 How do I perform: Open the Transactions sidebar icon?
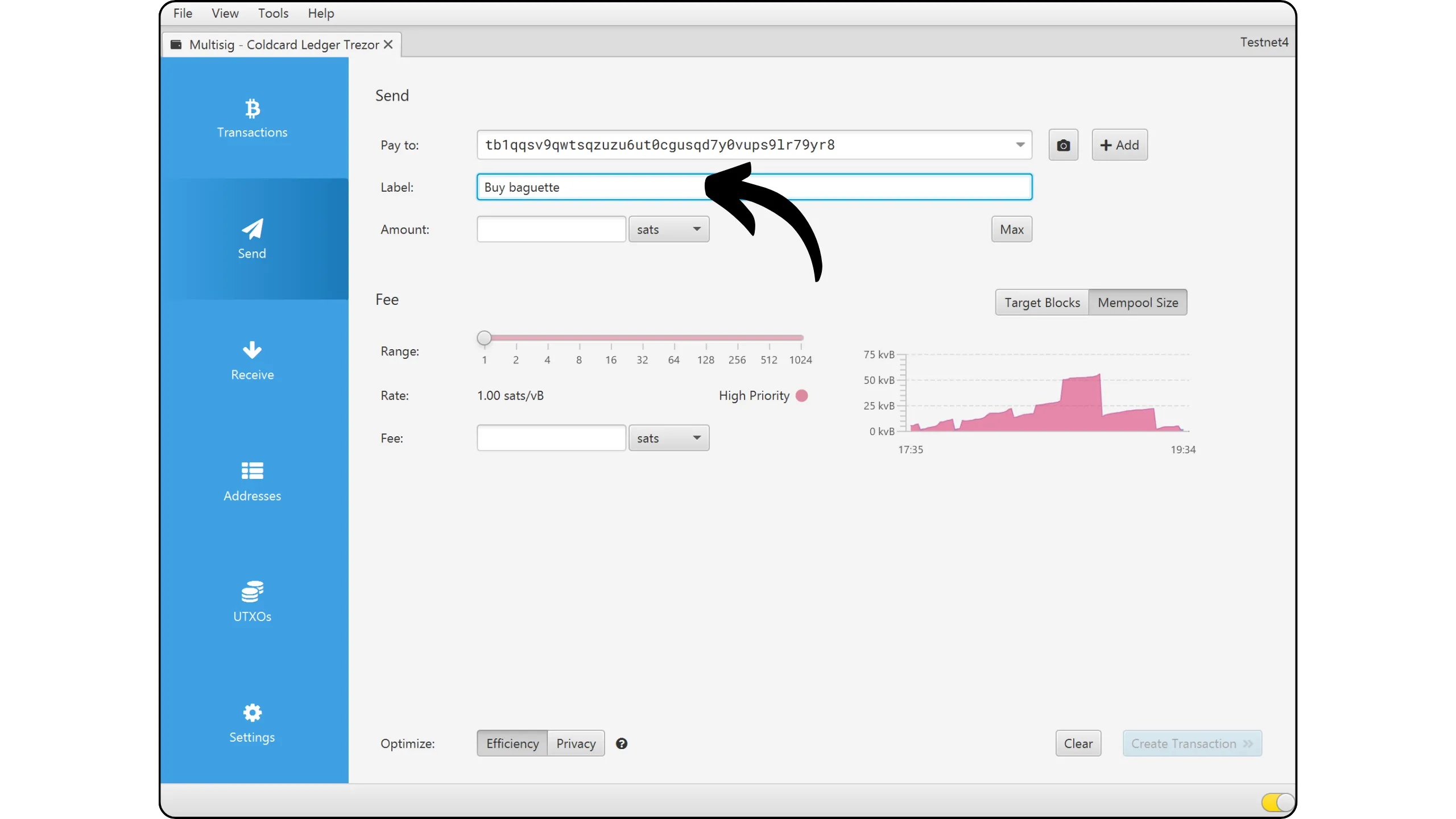pos(252,109)
